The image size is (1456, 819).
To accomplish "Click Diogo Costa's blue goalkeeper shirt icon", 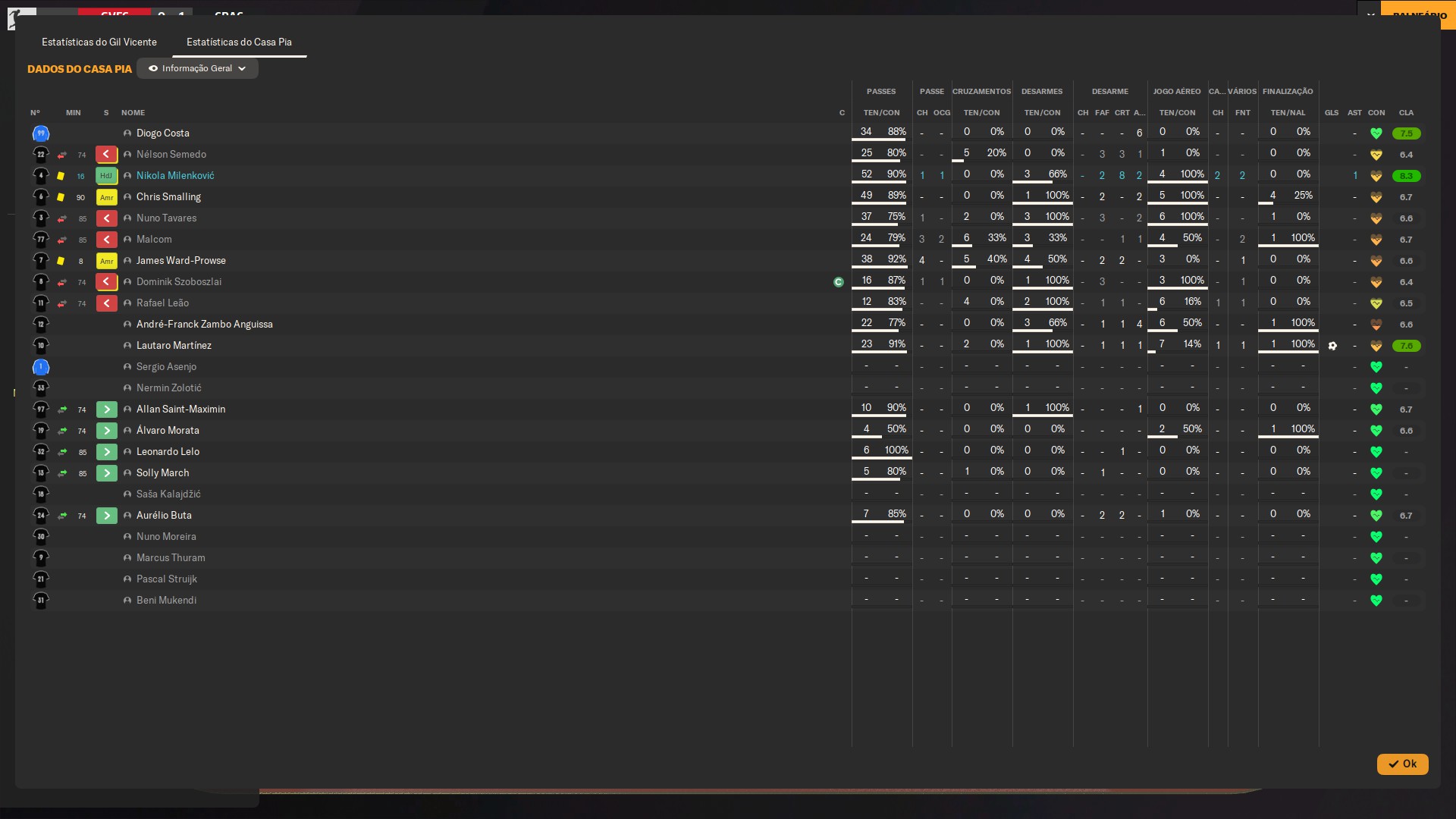I will pos(41,133).
